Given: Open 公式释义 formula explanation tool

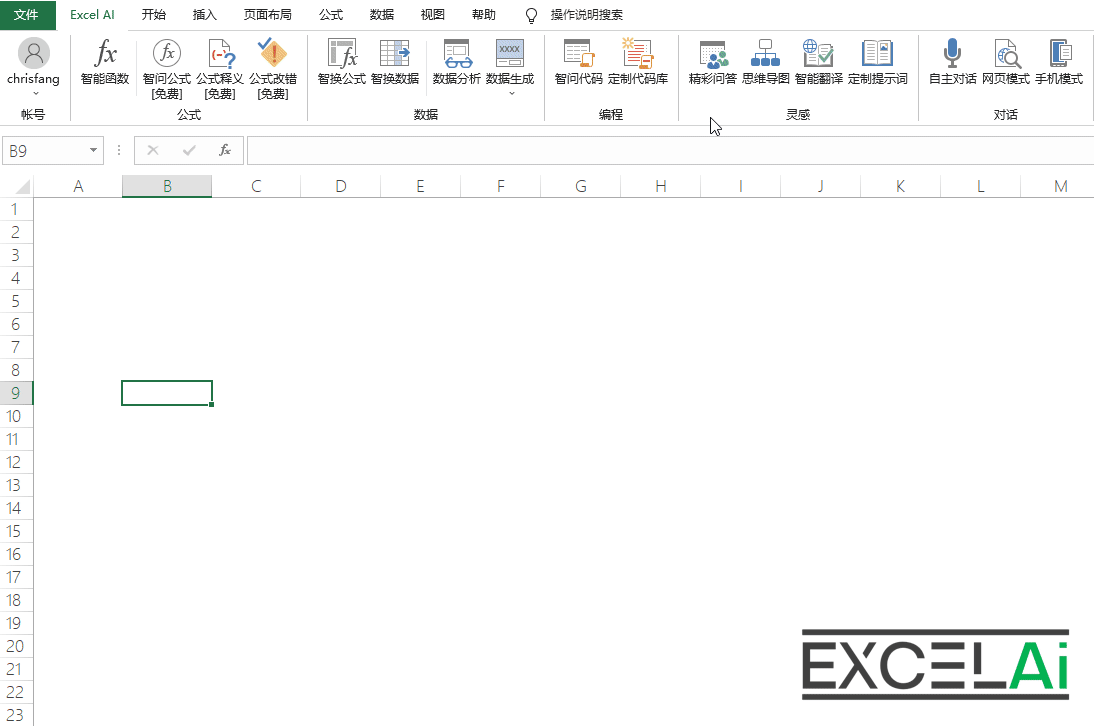Looking at the screenshot, I should click(x=220, y=69).
